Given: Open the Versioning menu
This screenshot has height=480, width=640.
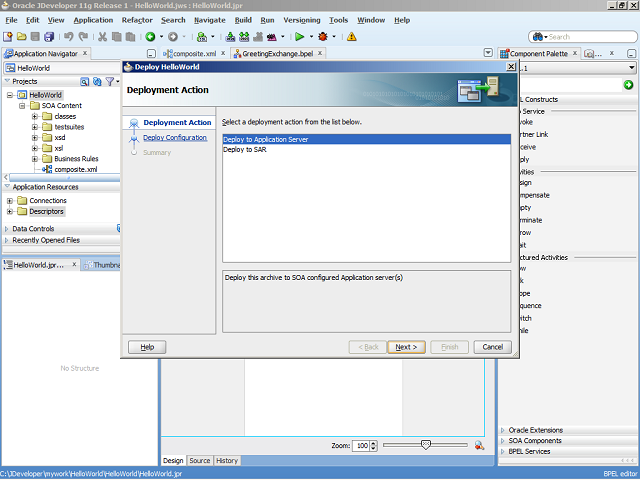Looking at the screenshot, I should (x=301, y=20).
